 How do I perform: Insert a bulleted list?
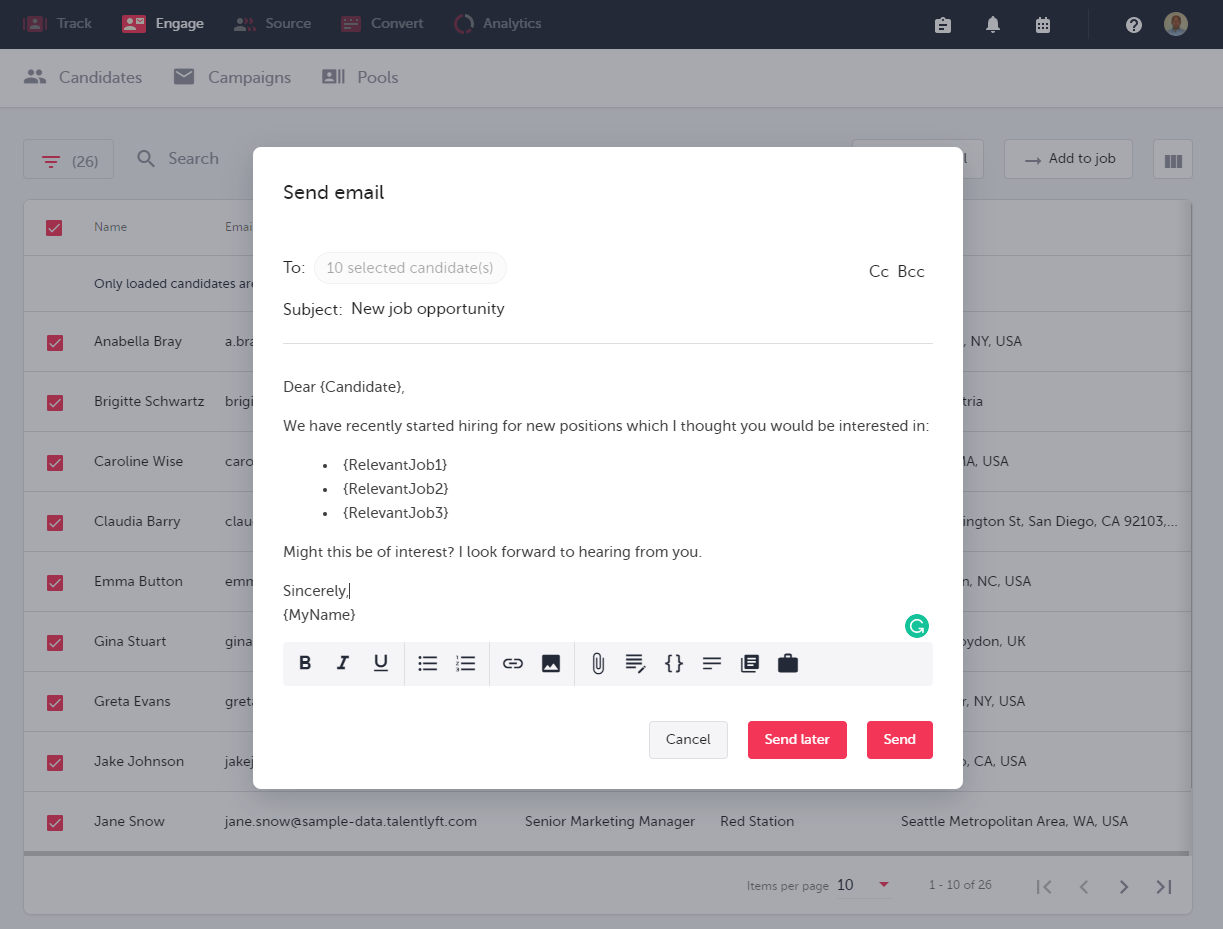pos(428,663)
